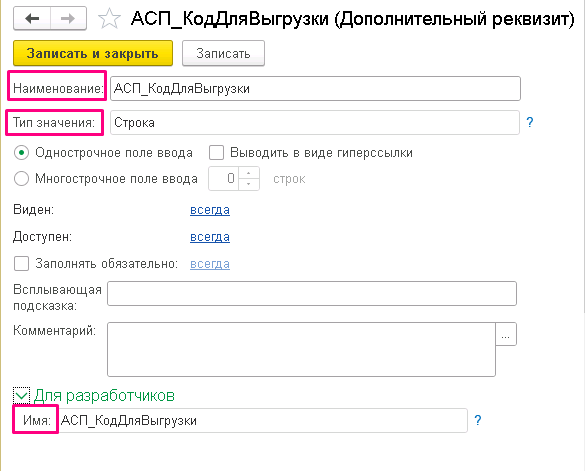585x471 pixels.
Task: Open the всегда link next to Доступен
Action: pyautogui.click(x=210, y=237)
